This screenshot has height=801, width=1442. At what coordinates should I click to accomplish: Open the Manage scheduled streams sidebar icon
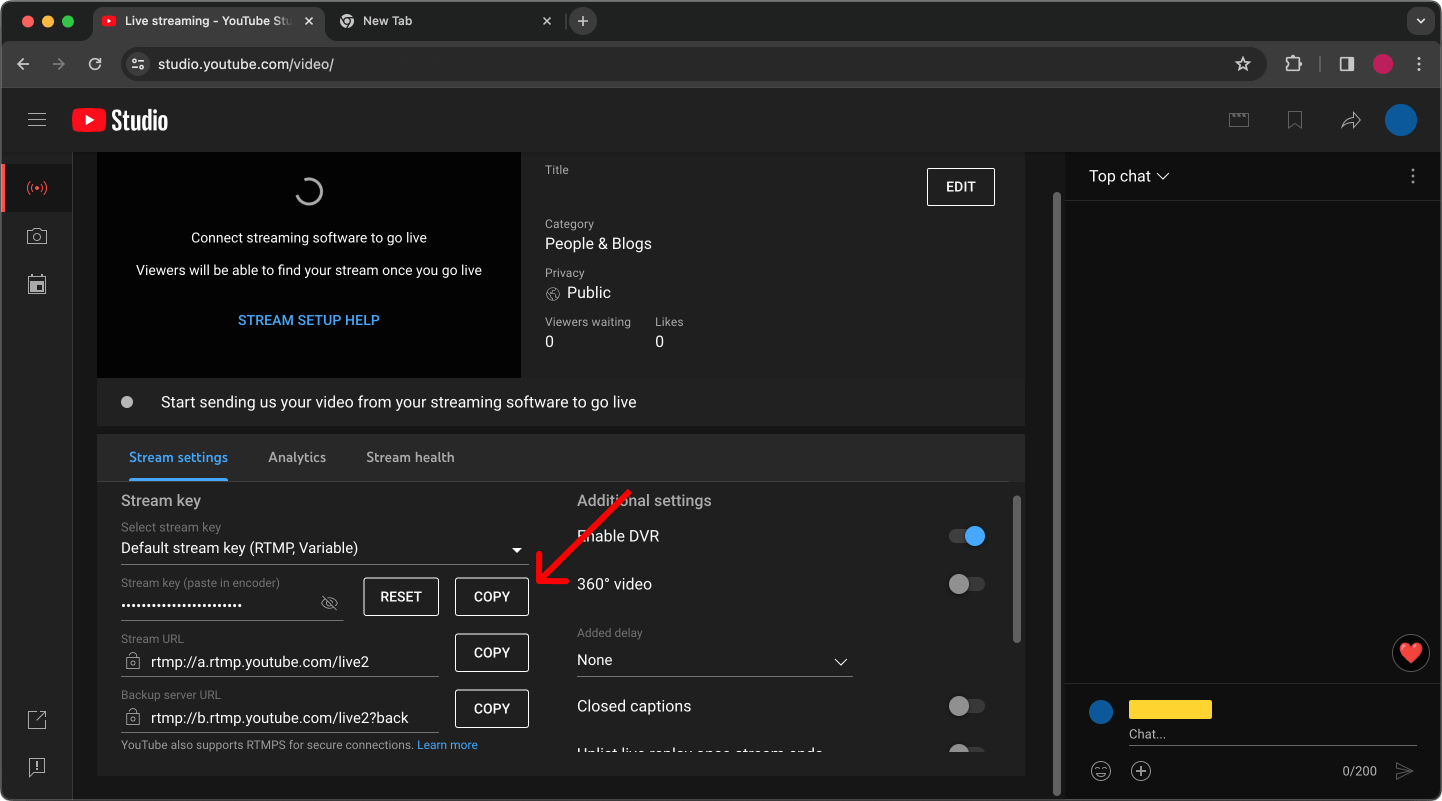pos(37,284)
